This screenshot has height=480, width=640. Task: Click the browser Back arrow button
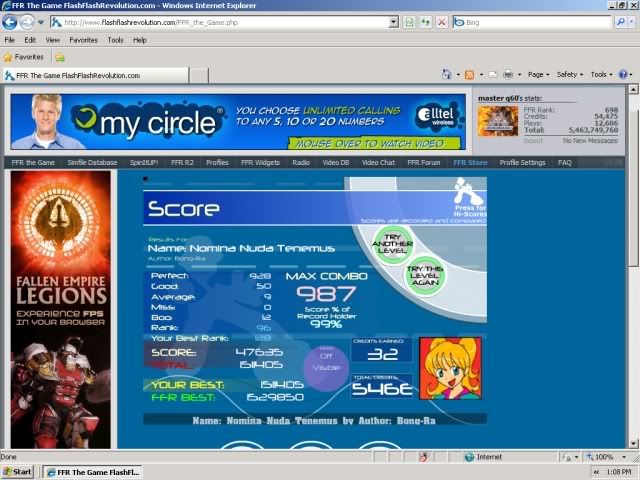[11, 21]
